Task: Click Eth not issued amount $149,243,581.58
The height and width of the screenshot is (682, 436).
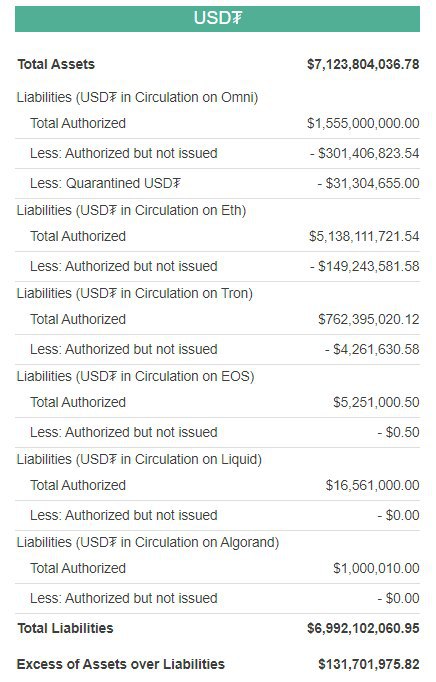Action: [365, 266]
